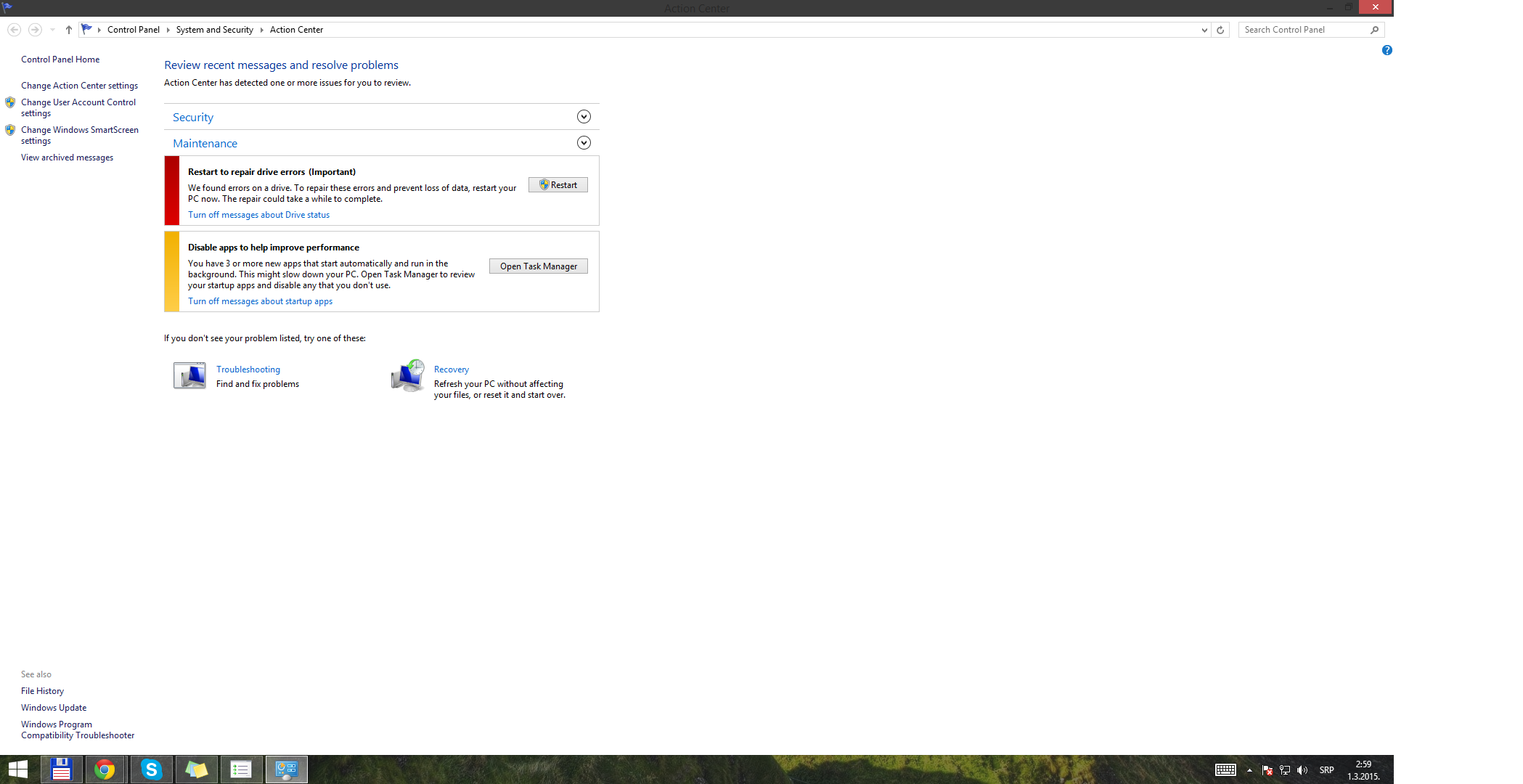Screen dimensions: 1523x784
Task: Click the Search Control Panel field
Action: [x=1303, y=30]
